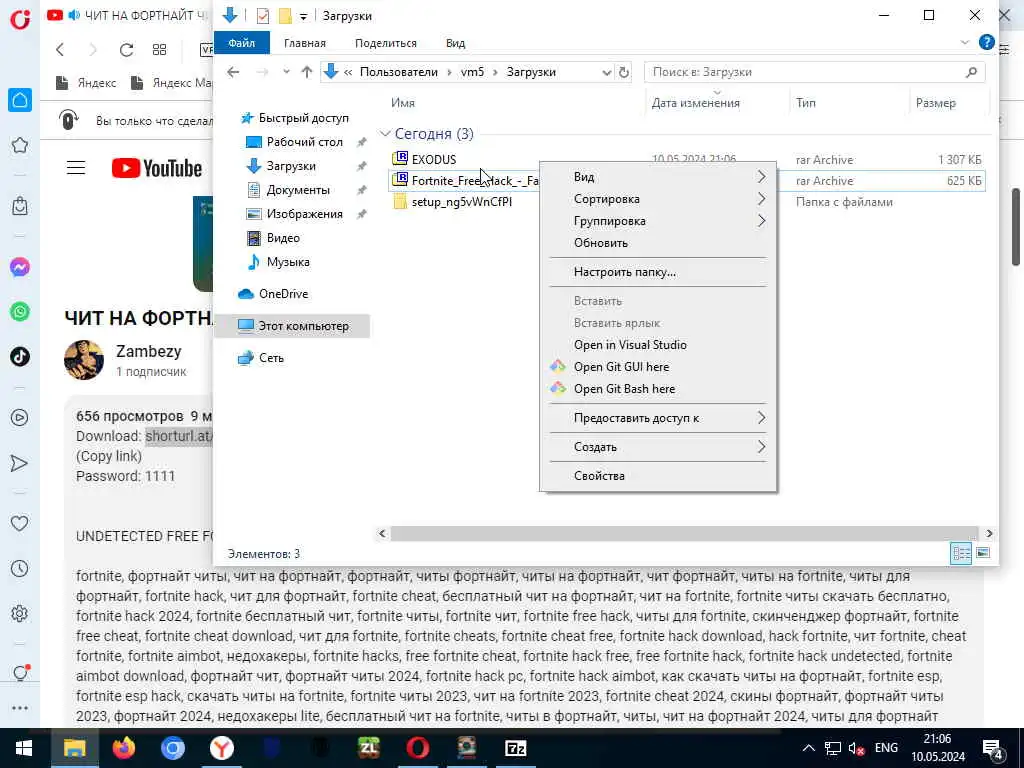Expand Вид submenu in context menu
The image size is (1024, 768).
658,177
